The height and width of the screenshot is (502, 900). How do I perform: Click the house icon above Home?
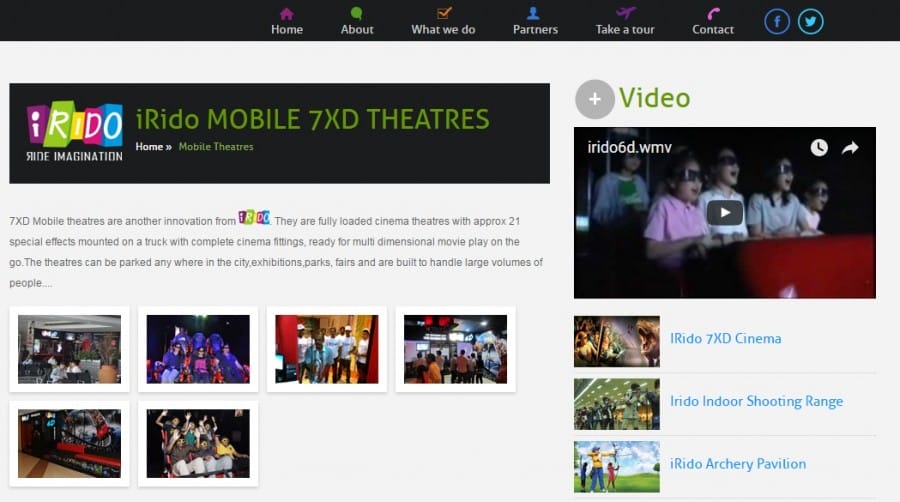click(x=286, y=13)
